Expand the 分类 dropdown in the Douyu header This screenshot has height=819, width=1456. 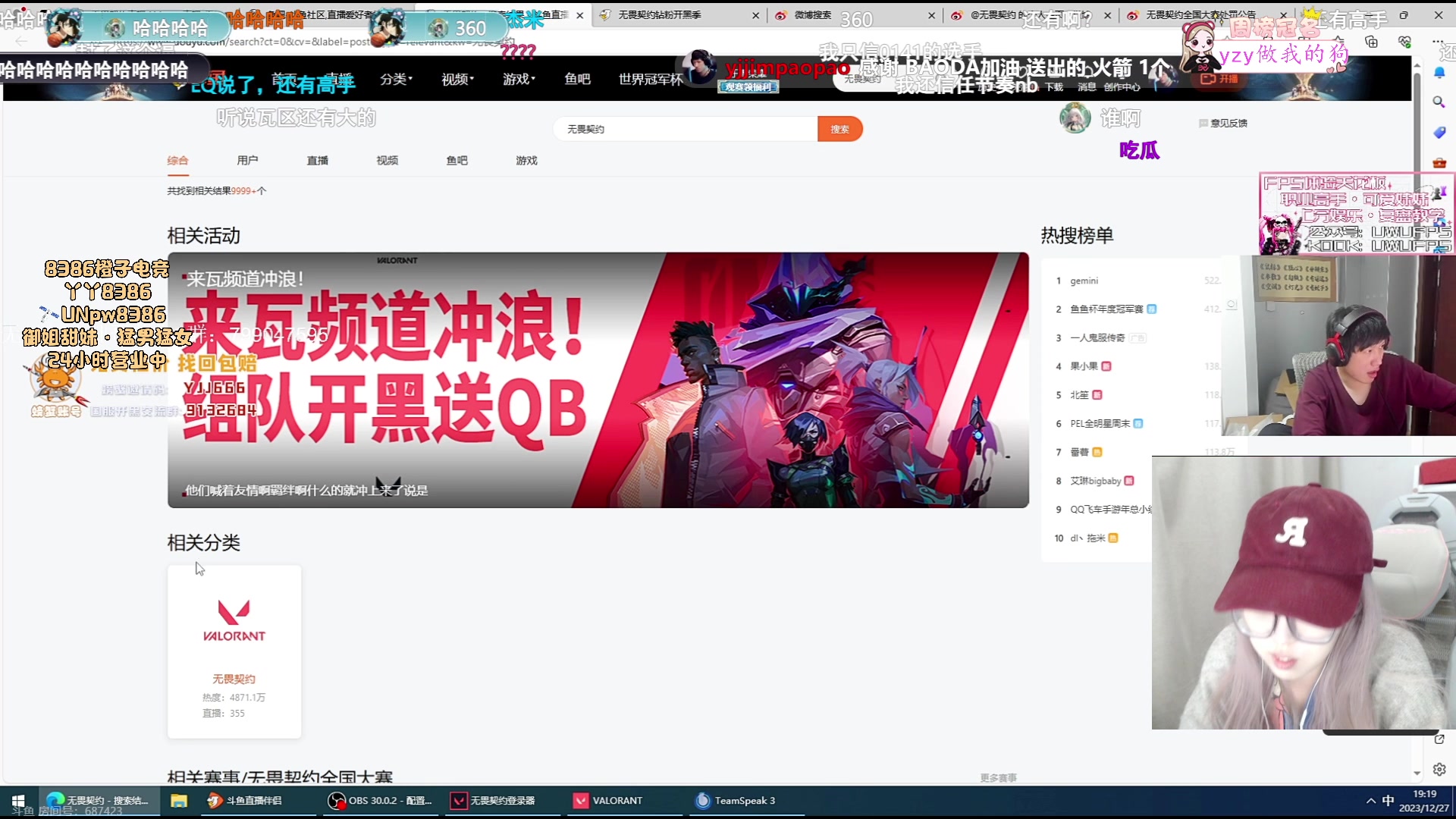pyautogui.click(x=396, y=79)
